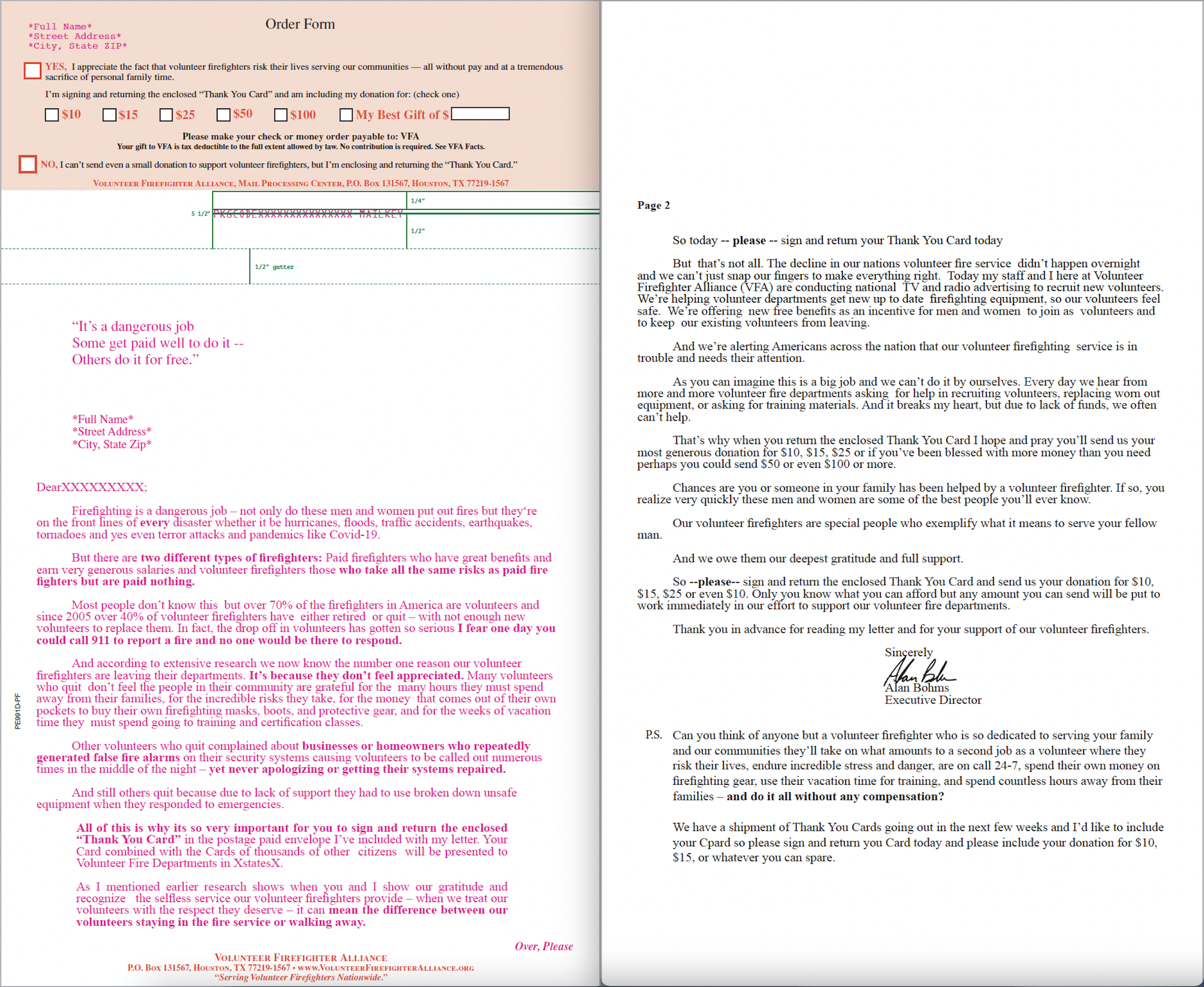This screenshot has height=987, width=1204.
Task: Click the Page 2 heading
Action: (x=653, y=205)
